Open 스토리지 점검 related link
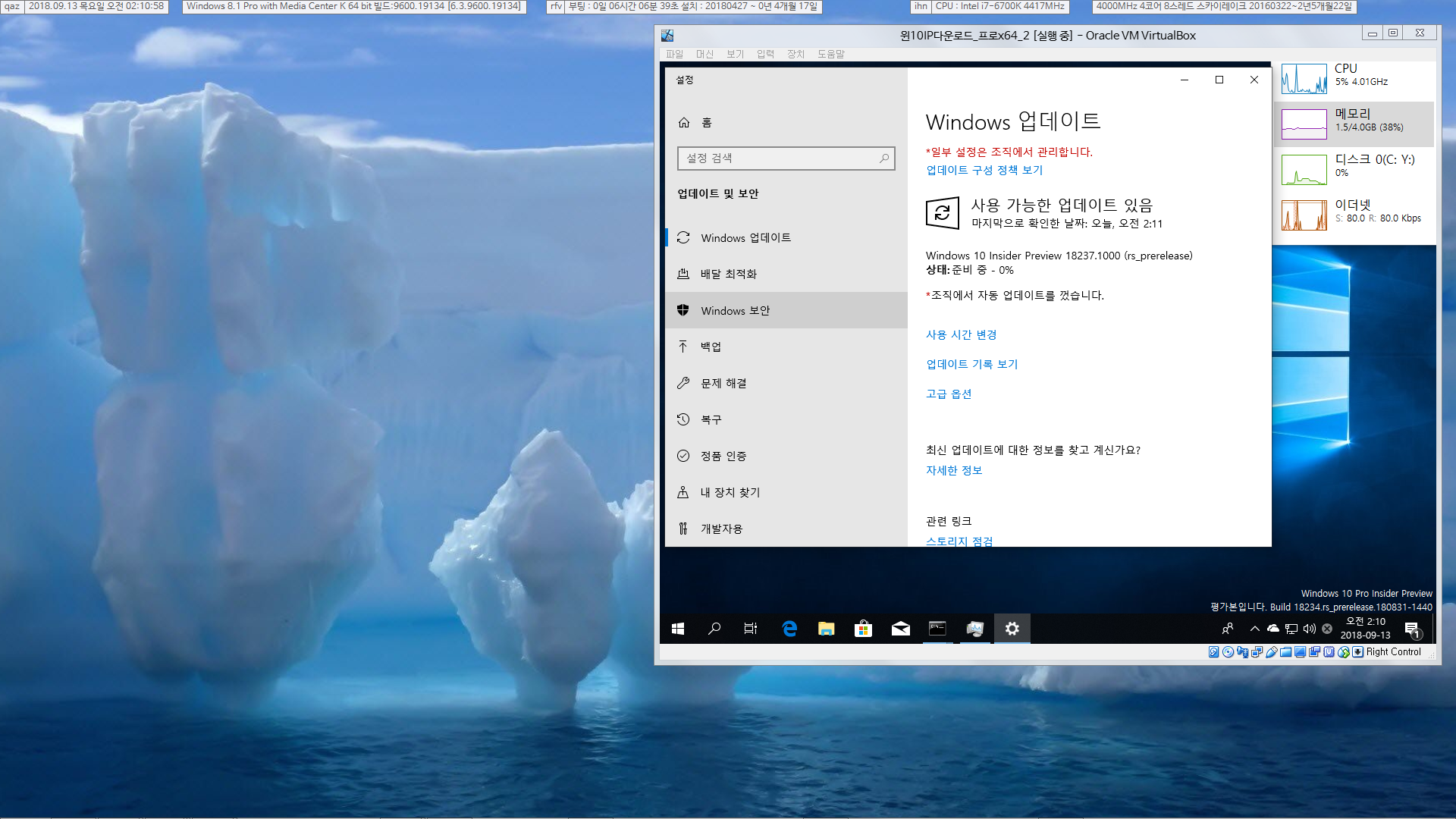This screenshot has width=1456, height=819. [959, 541]
